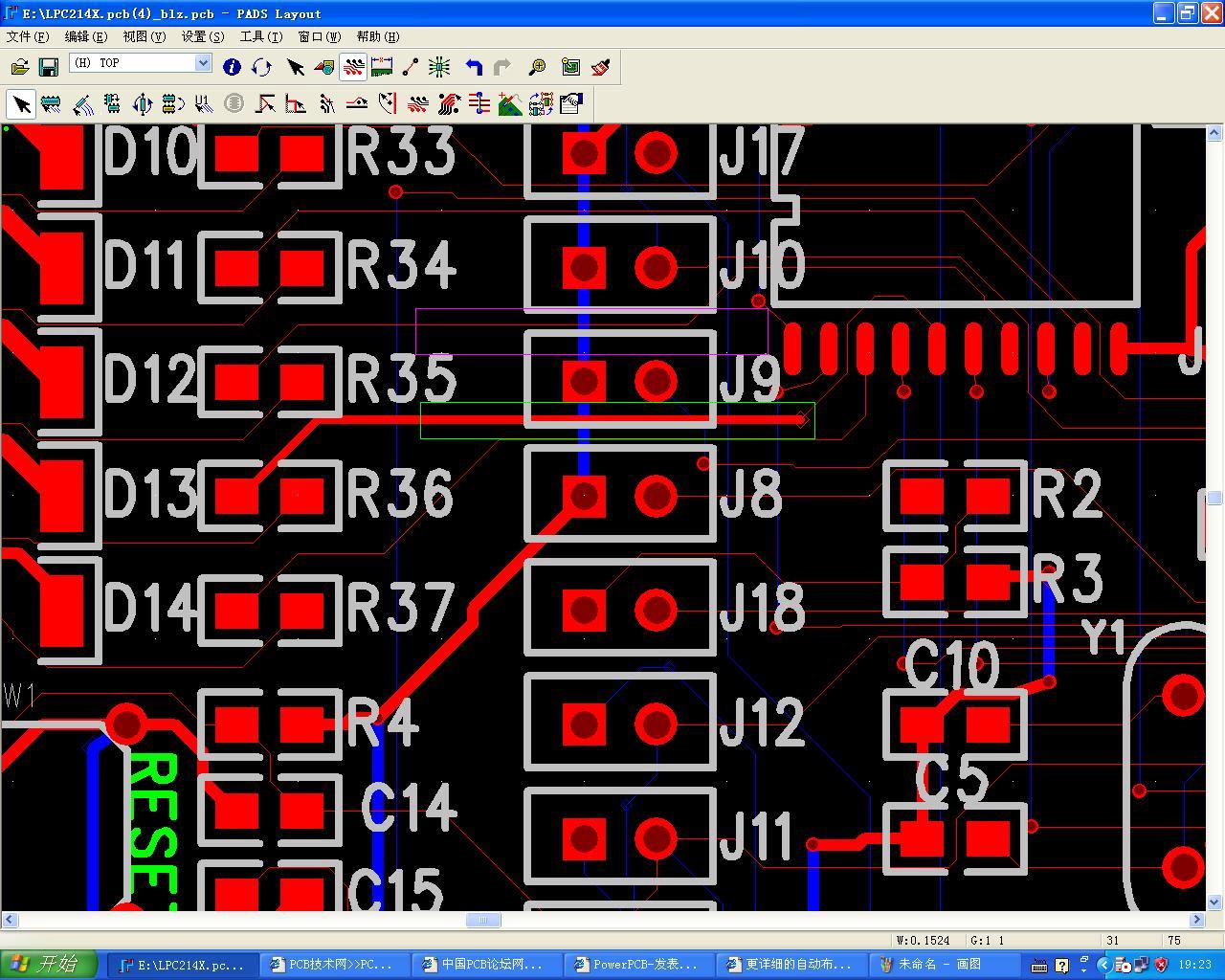Screen dimensions: 1225x980
Task: Click the vertical scrollbar up arrow
Action: [1214, 132]
